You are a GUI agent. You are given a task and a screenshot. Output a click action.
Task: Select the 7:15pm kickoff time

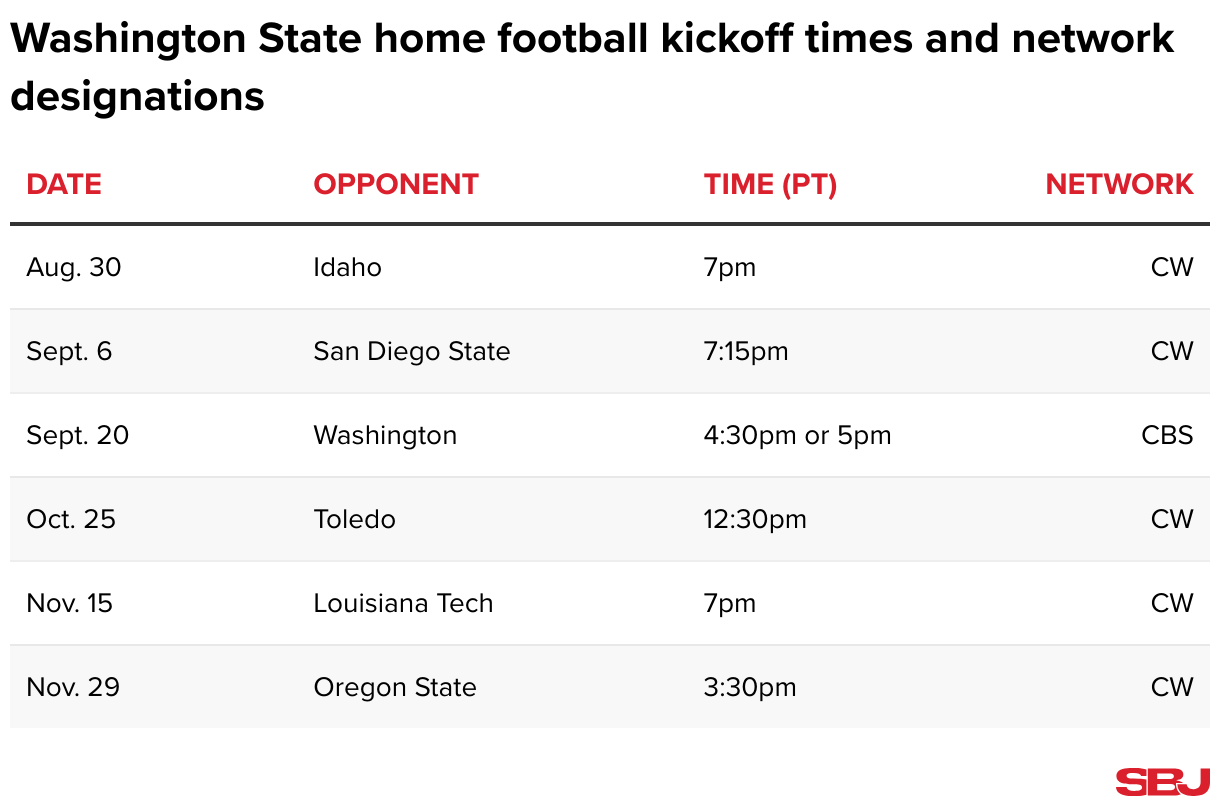coord(746,351)
